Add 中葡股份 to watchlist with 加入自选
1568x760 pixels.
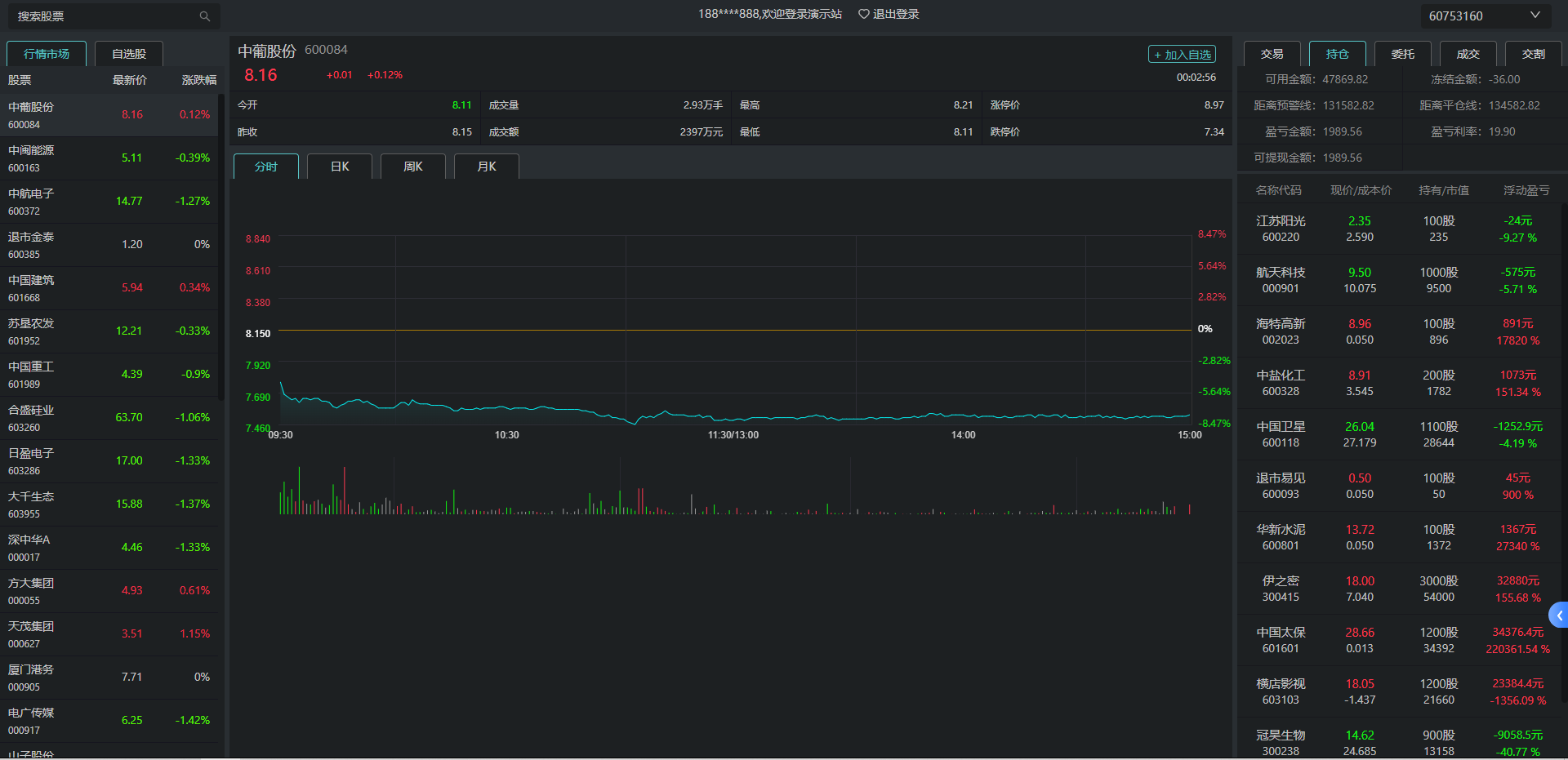click(x=1182, y=55)
